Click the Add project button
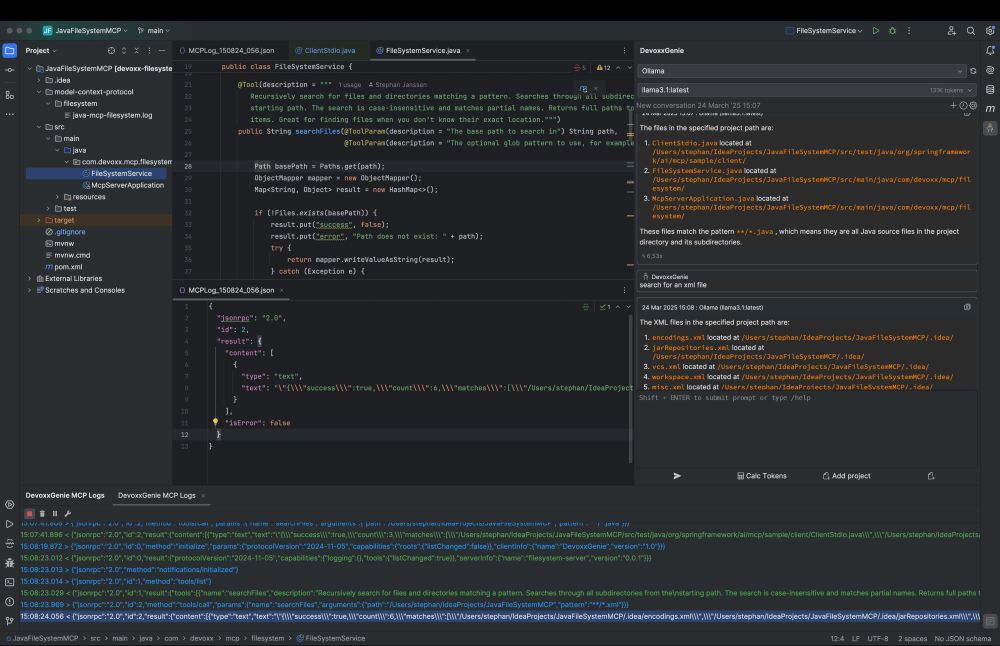The width and height of the screenshot is (1000, 646). tap(846, 476)
